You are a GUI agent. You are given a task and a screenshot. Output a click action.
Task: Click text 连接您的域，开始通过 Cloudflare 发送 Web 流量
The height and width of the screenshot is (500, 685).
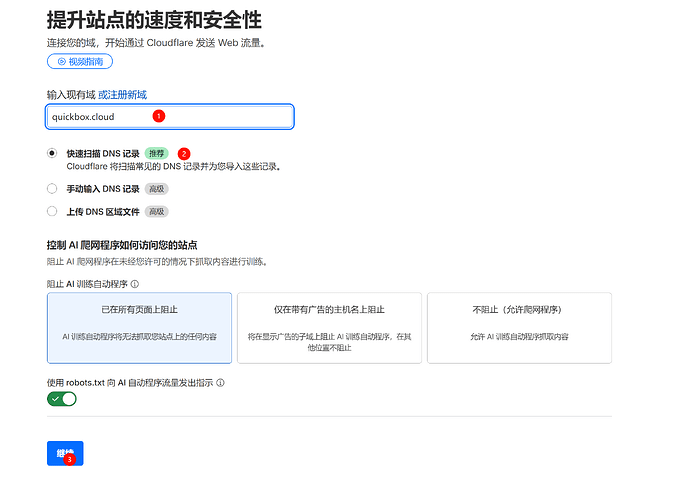click(x=156, y=43)
